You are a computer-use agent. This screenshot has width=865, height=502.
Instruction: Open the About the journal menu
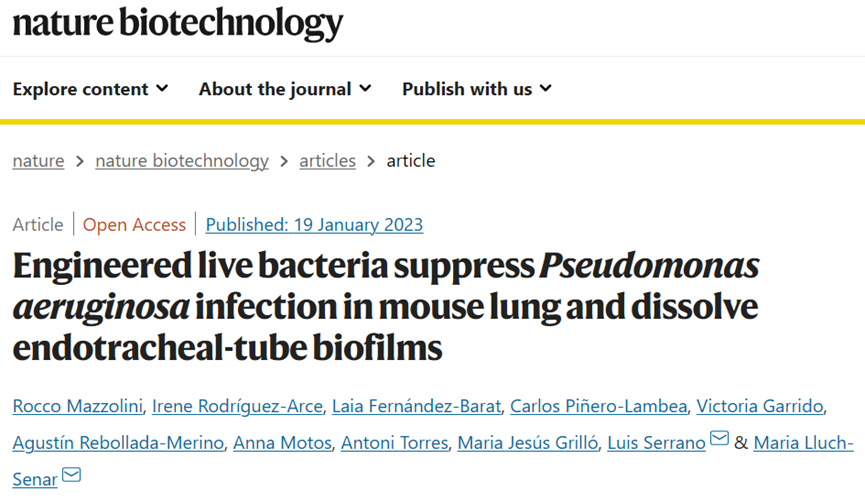285,89
